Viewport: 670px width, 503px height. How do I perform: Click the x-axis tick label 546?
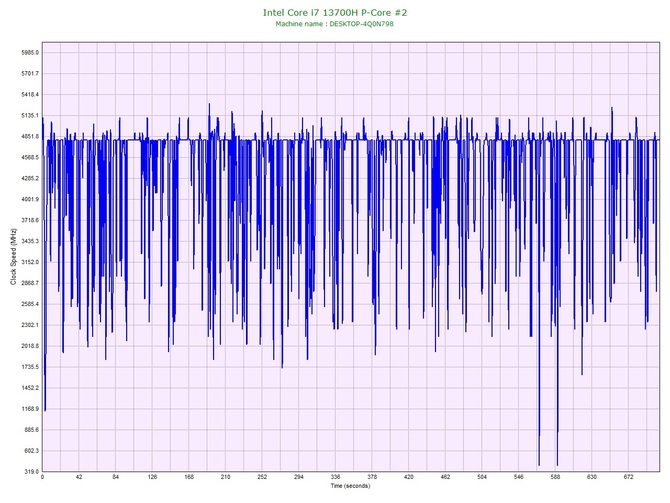519,477
